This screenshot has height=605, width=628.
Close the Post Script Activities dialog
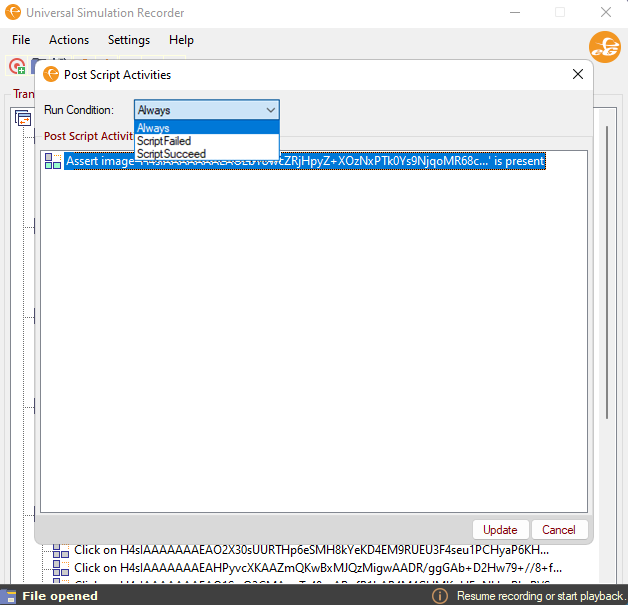click(x=577, y=74)
